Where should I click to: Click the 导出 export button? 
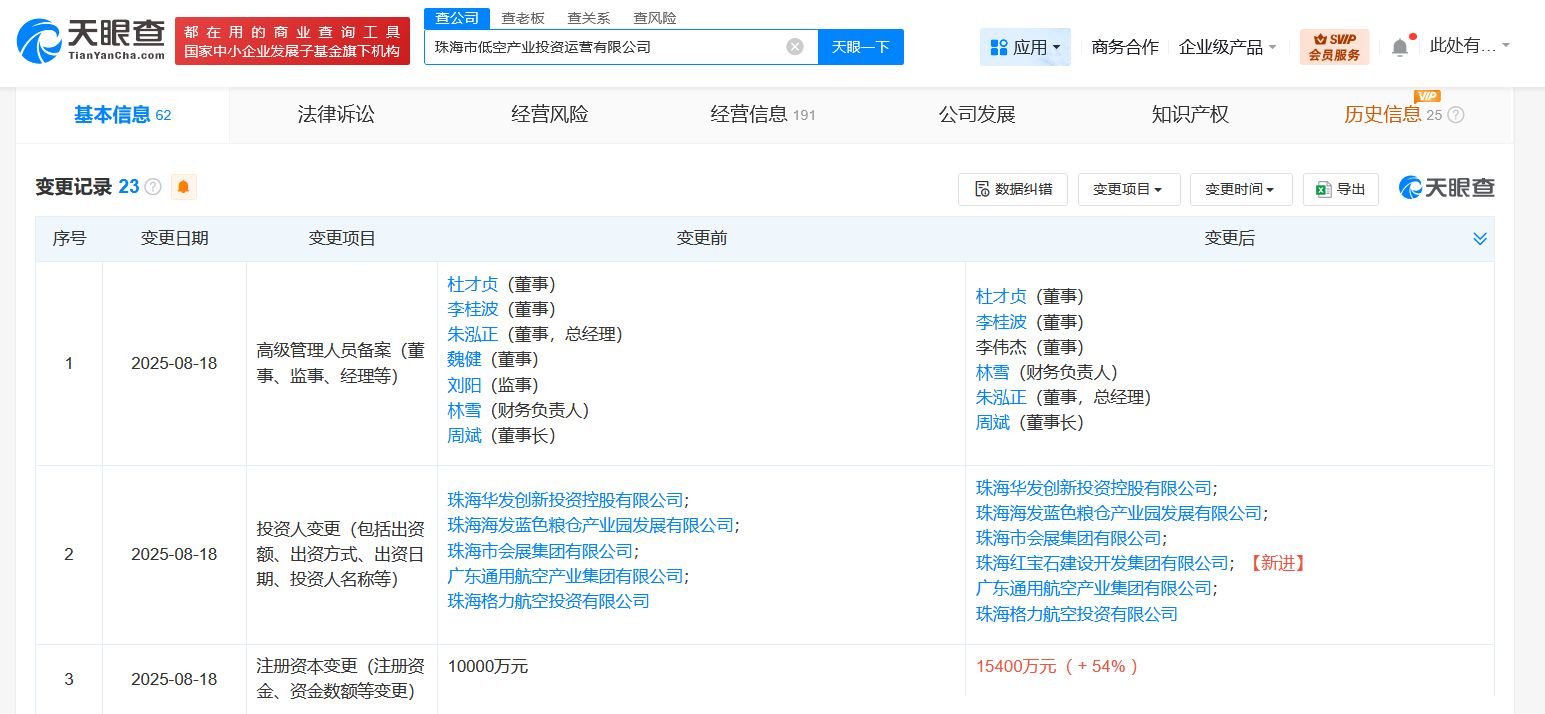coord(1341,189)
